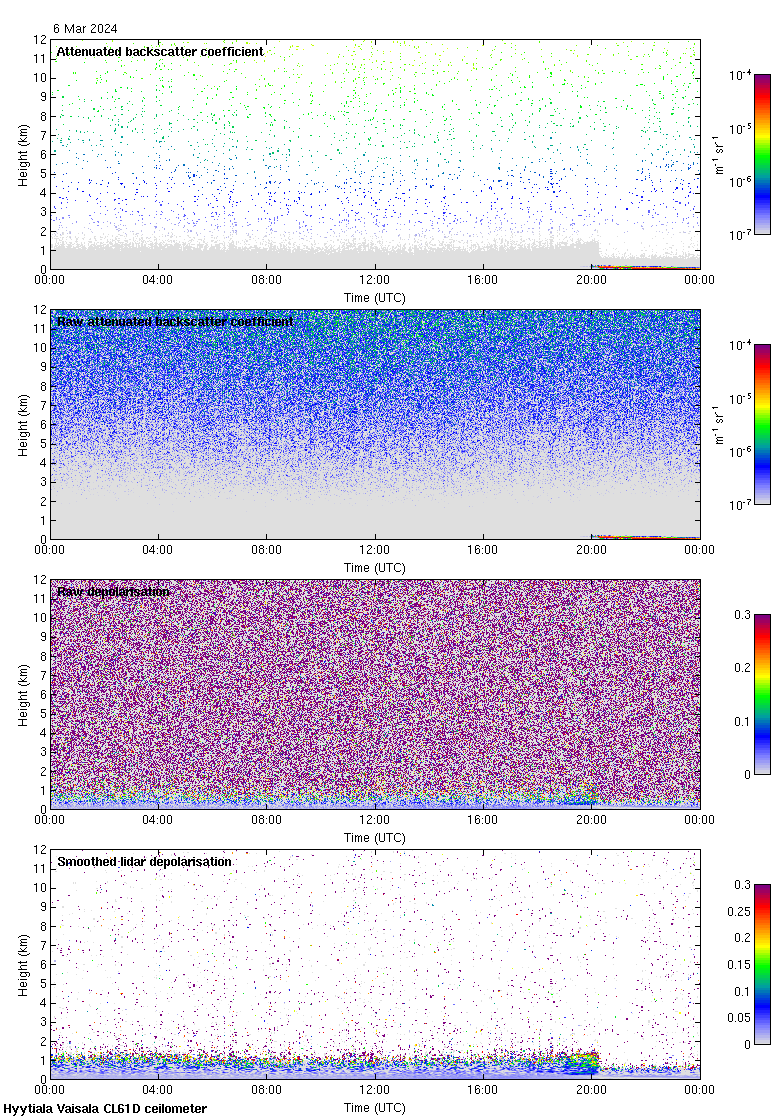Click the 'Raw attenuated backscatter coefficient' panel title
Screen dimensions: 780x1120
click(x=175, y=322)
